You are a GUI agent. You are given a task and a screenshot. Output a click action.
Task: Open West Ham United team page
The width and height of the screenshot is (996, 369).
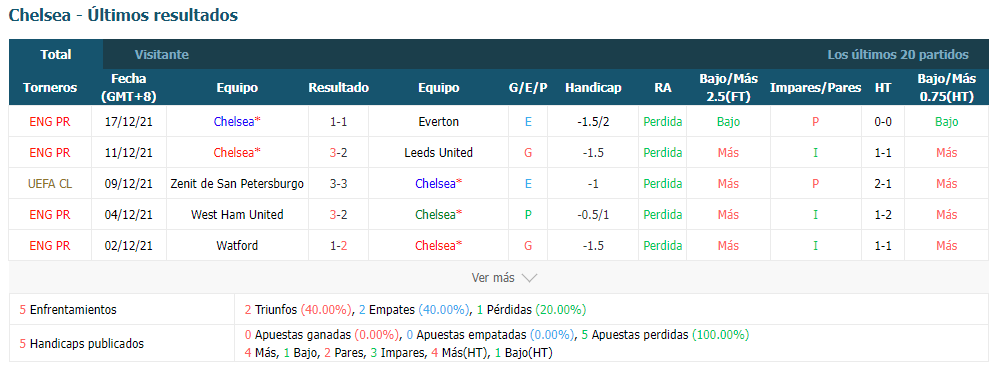[237, 215]
